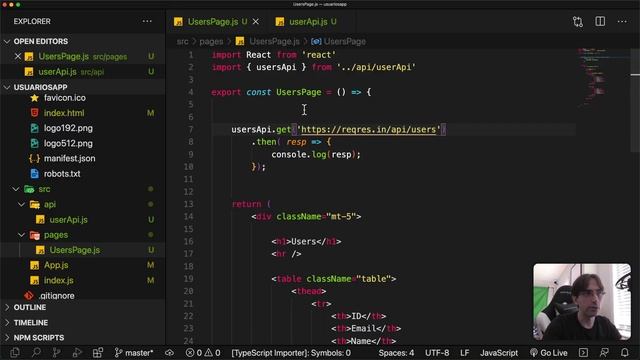Click the editor minimap

click(603, 78)
